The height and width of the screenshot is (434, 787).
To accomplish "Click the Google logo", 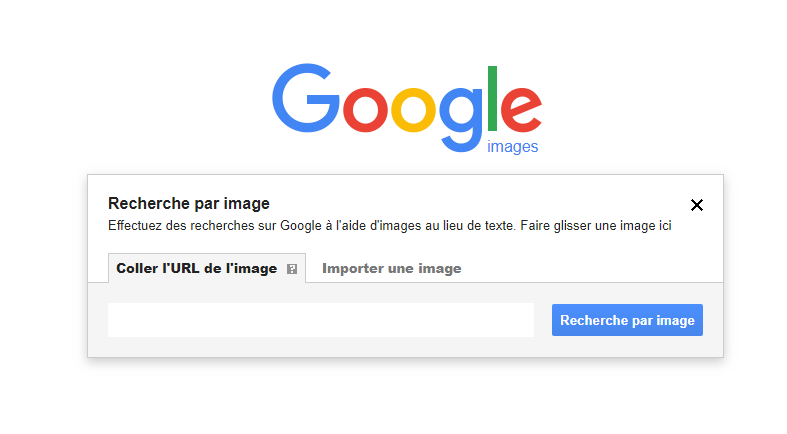I will point(406,105).
